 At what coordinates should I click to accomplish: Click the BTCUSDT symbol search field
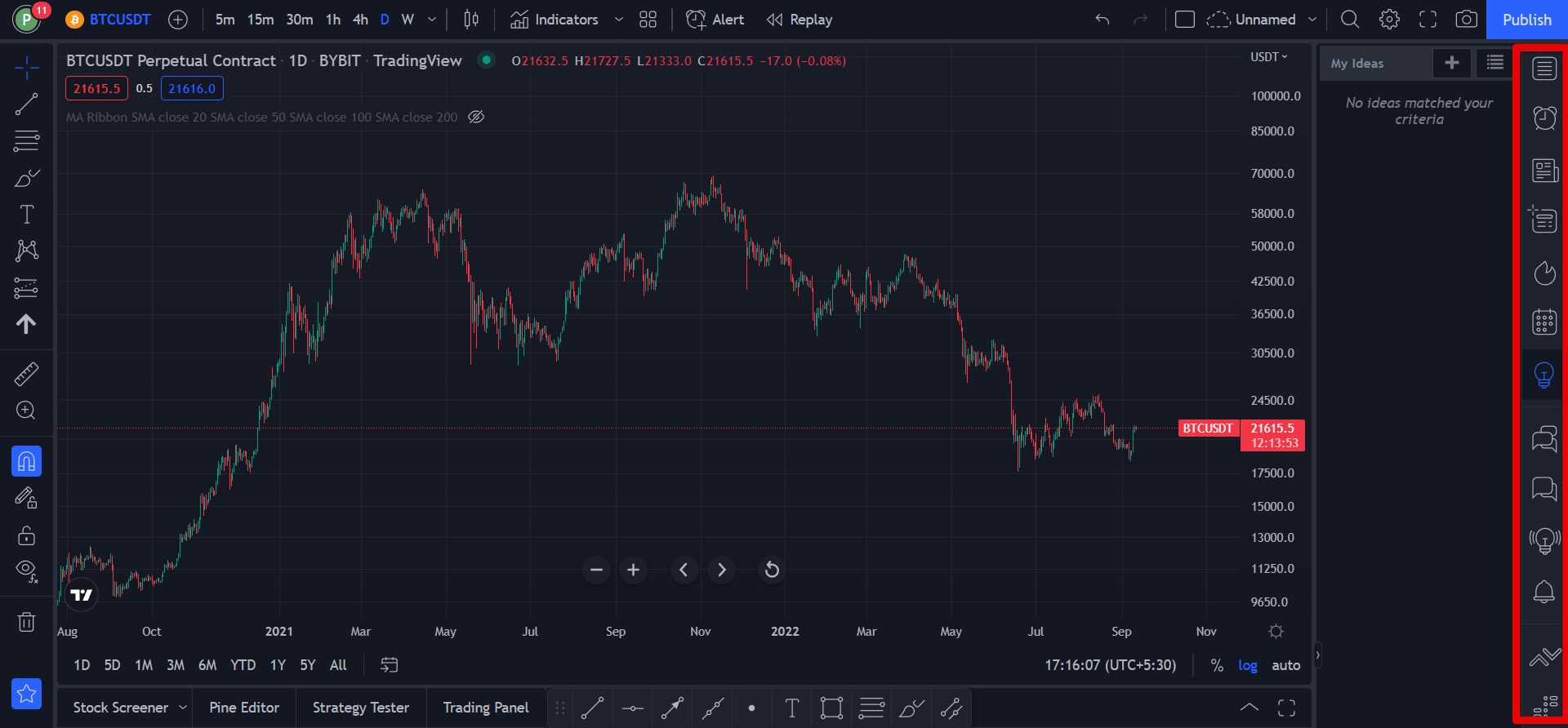(x=108, y=20)
